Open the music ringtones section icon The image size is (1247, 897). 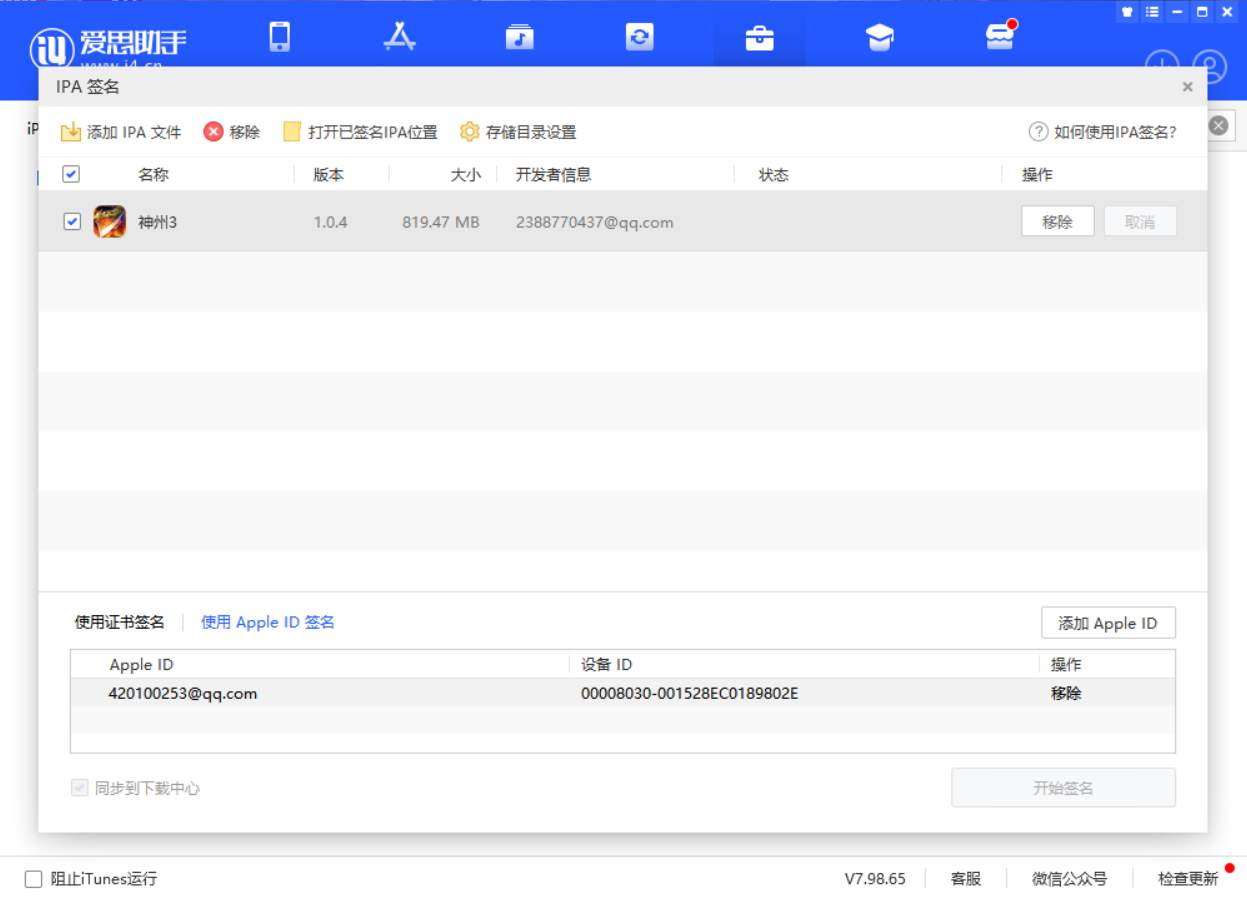519,37
